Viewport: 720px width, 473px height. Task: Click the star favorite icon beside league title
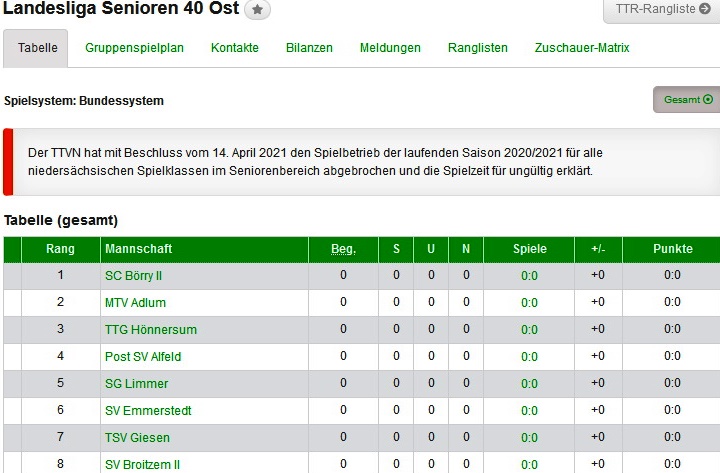pyautogui.click(x=257, y=10)
